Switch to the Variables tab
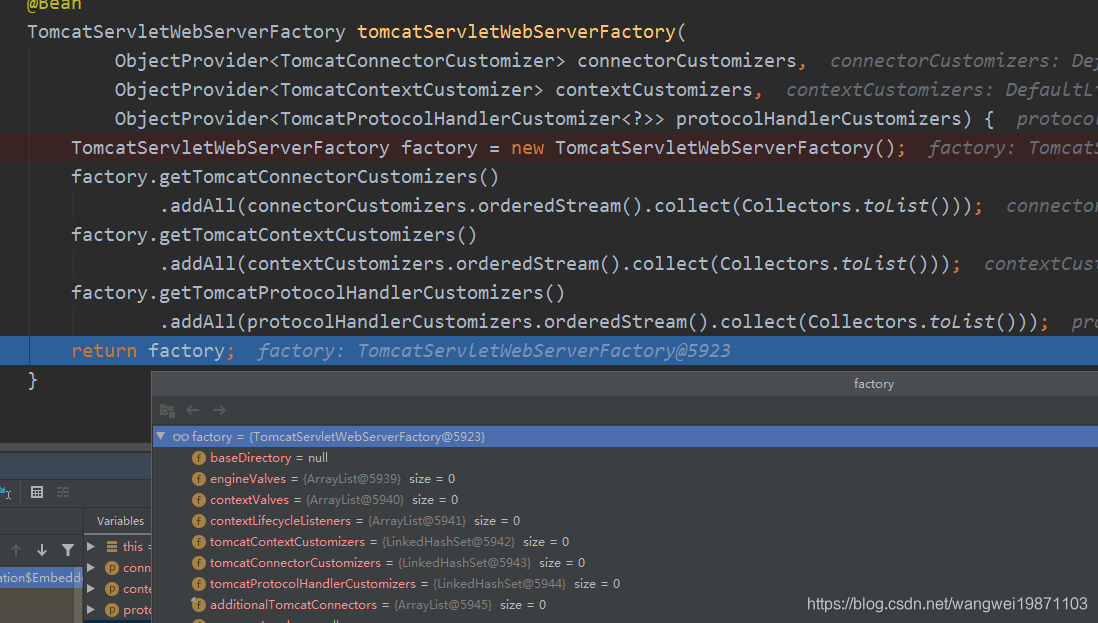Image resolution: width=1098 pixels, height=623 pixels. tap(120, 521)
